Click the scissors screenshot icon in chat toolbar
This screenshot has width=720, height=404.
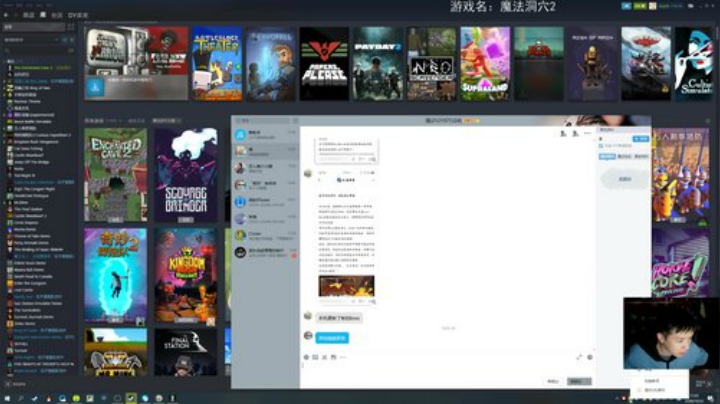tap(324, 357)
